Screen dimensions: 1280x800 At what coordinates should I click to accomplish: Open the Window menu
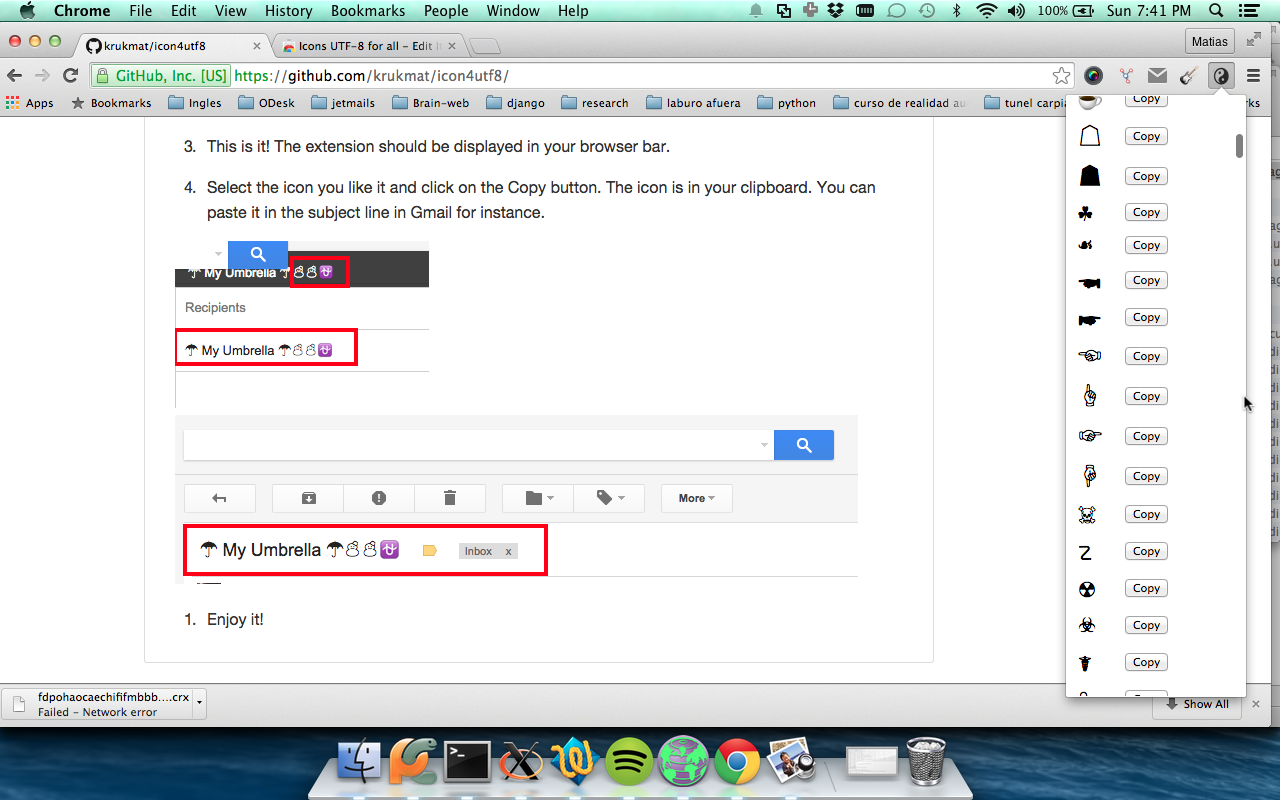(x=513, y=11)
